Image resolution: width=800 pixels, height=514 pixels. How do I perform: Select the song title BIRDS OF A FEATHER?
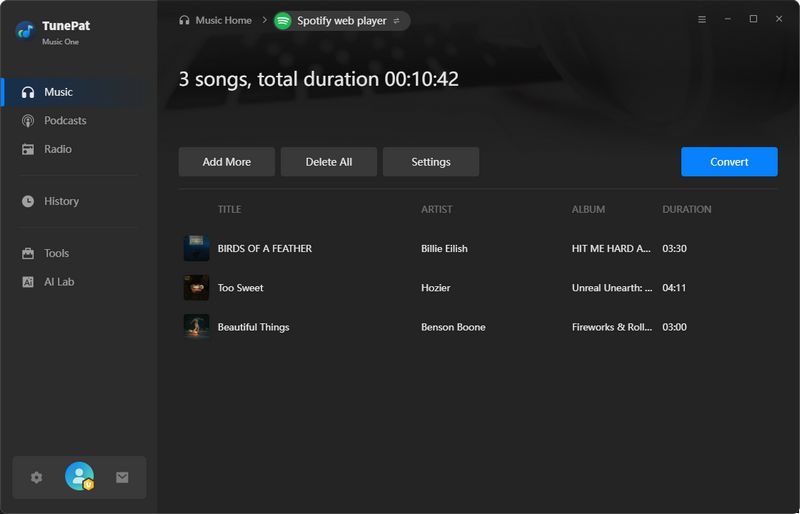coord(265,249)
